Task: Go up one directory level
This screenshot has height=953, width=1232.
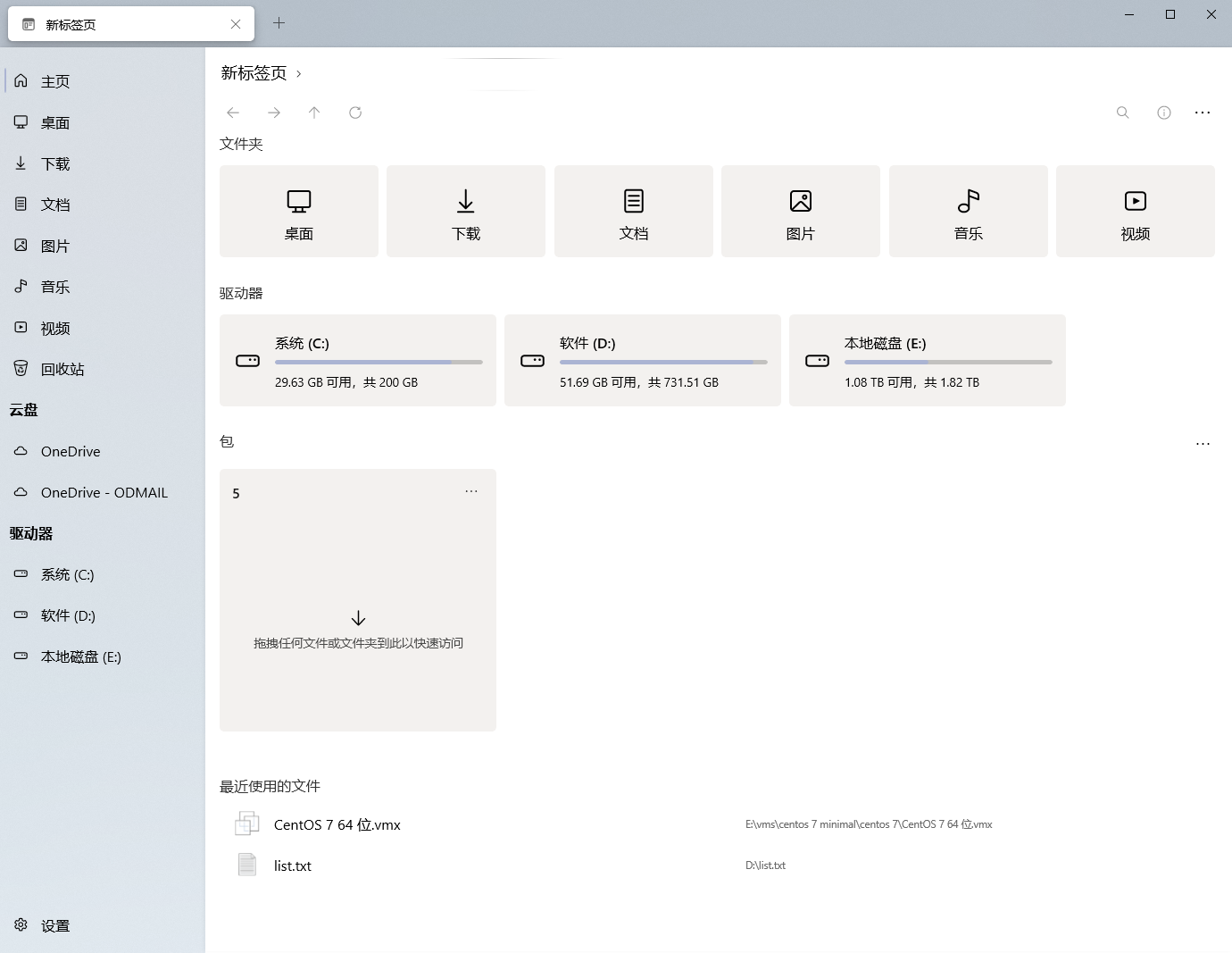Action: point(314,113)
